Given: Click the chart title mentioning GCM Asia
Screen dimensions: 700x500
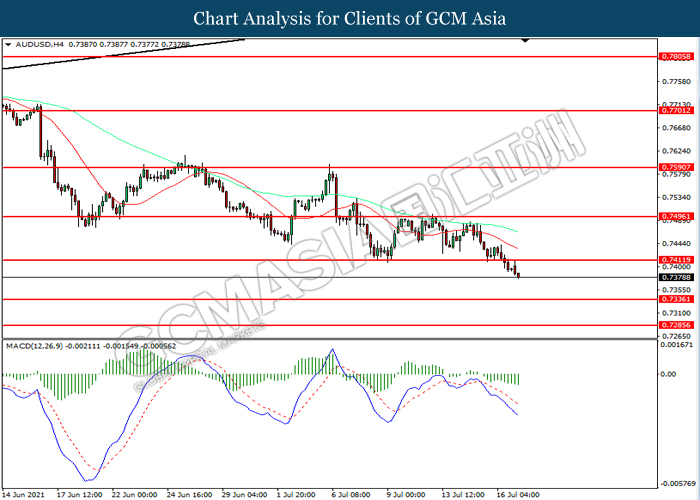Looking at the screenshot, I should 349,18.
